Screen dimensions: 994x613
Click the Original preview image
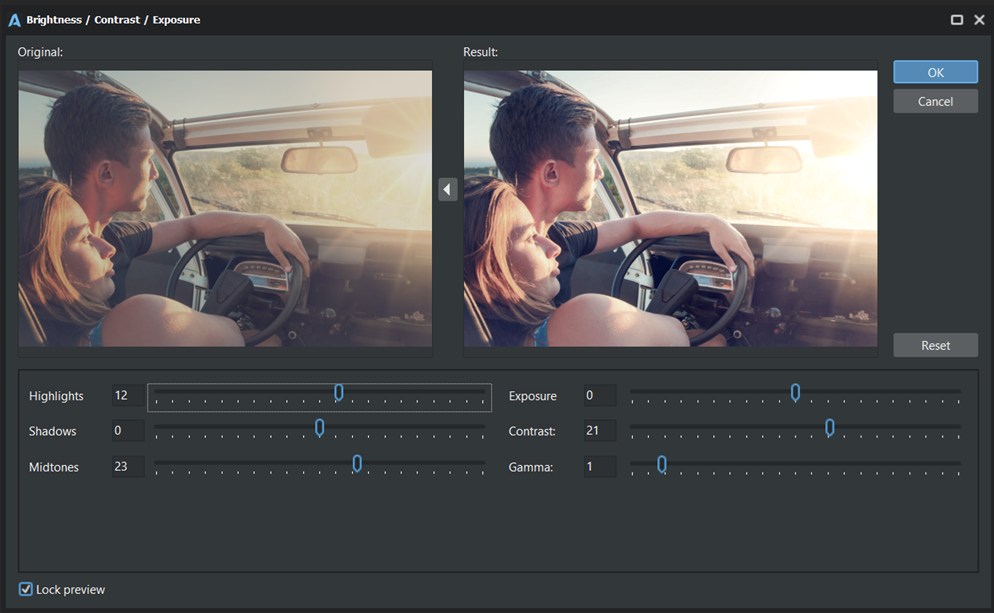(225, 208)
